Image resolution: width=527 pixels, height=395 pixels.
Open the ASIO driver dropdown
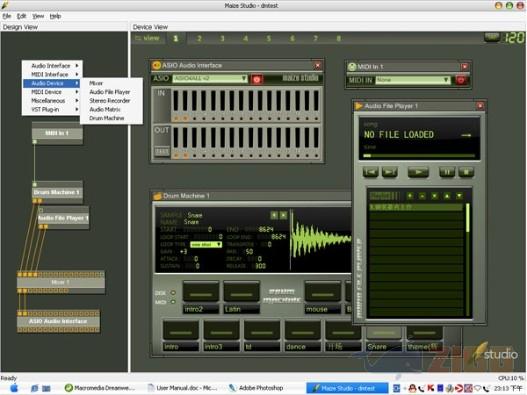point(210,78)
